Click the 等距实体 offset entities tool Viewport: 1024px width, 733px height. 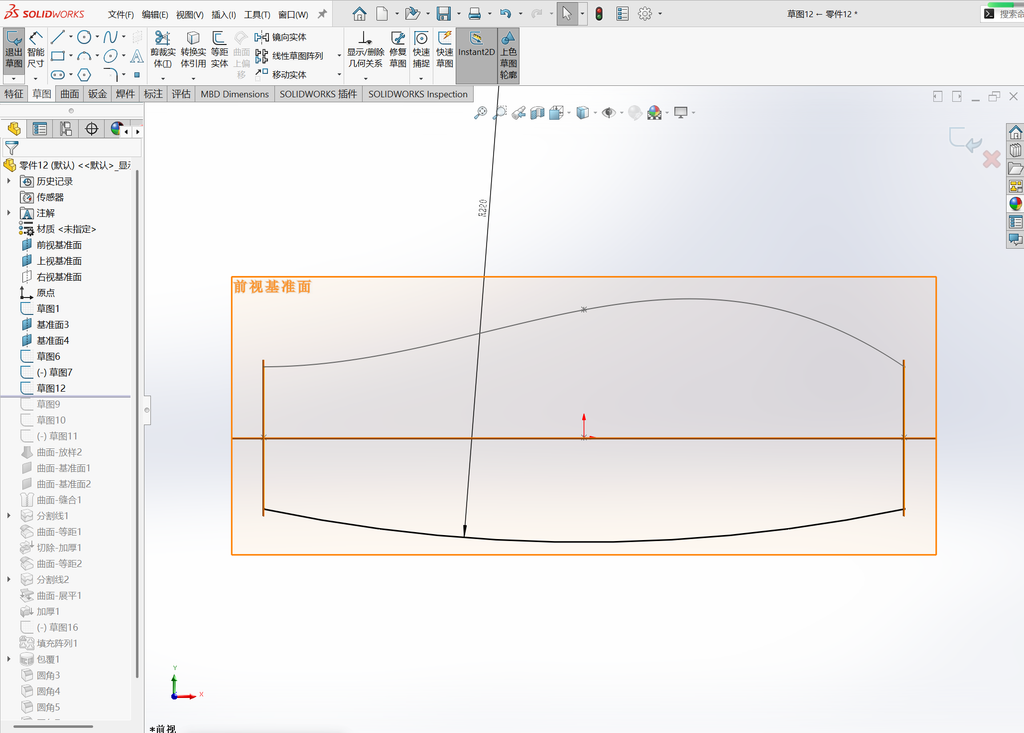coord(219,50)
